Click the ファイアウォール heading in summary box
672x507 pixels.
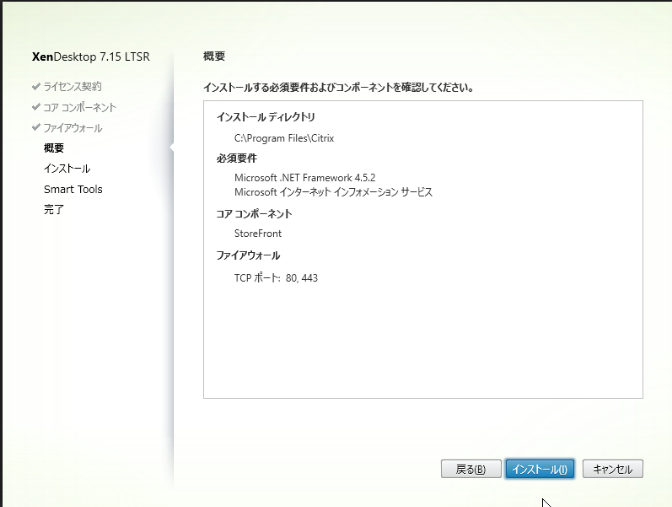click(x=248, y=255)
